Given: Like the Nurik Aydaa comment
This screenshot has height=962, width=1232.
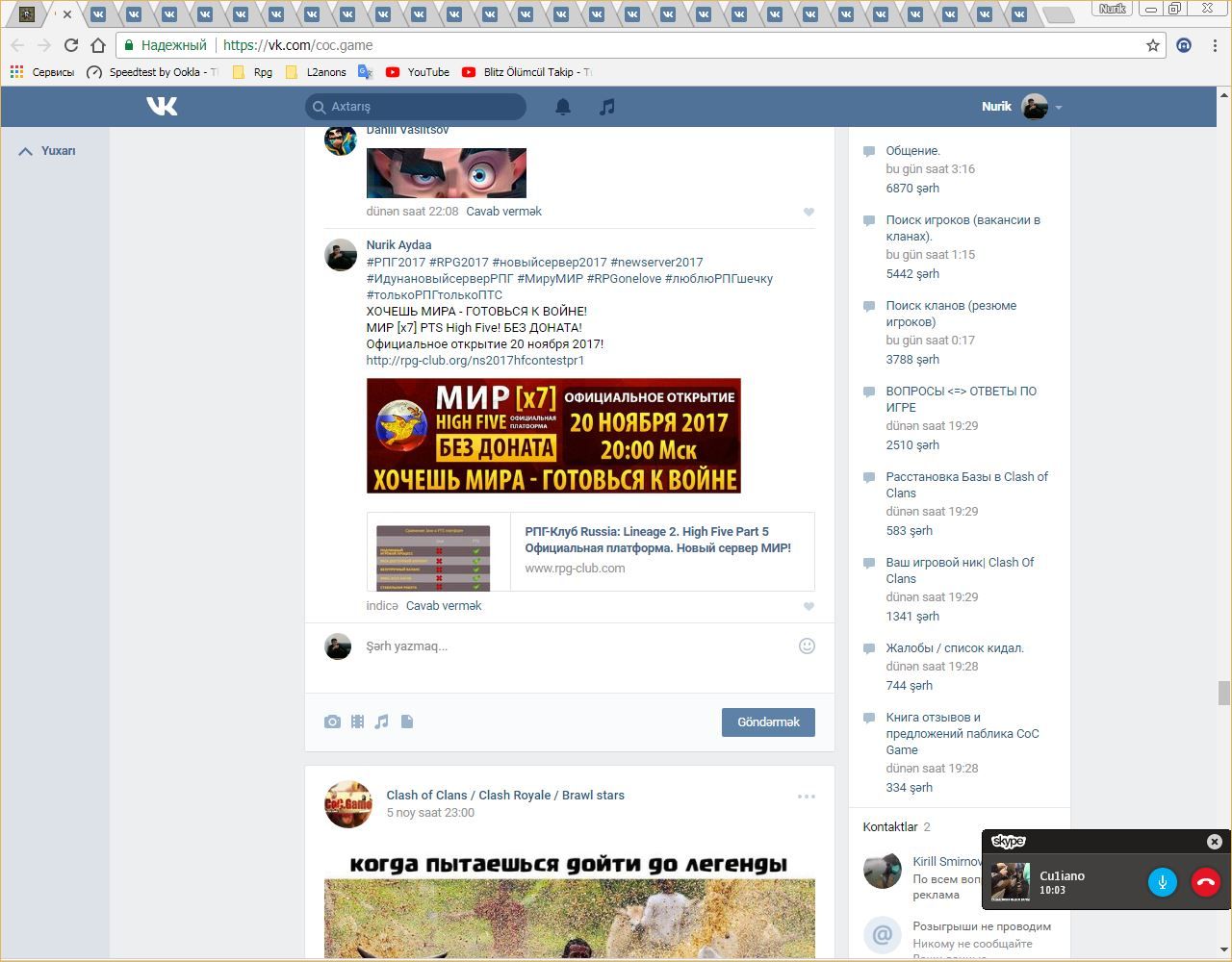Looking at the screenshot, I should coord(808,607).
